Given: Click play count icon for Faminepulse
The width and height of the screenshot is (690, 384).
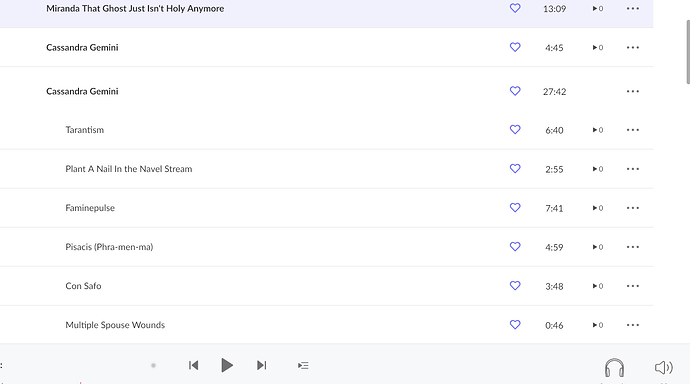Looking at the screenshot, I should tap(598, 208).
